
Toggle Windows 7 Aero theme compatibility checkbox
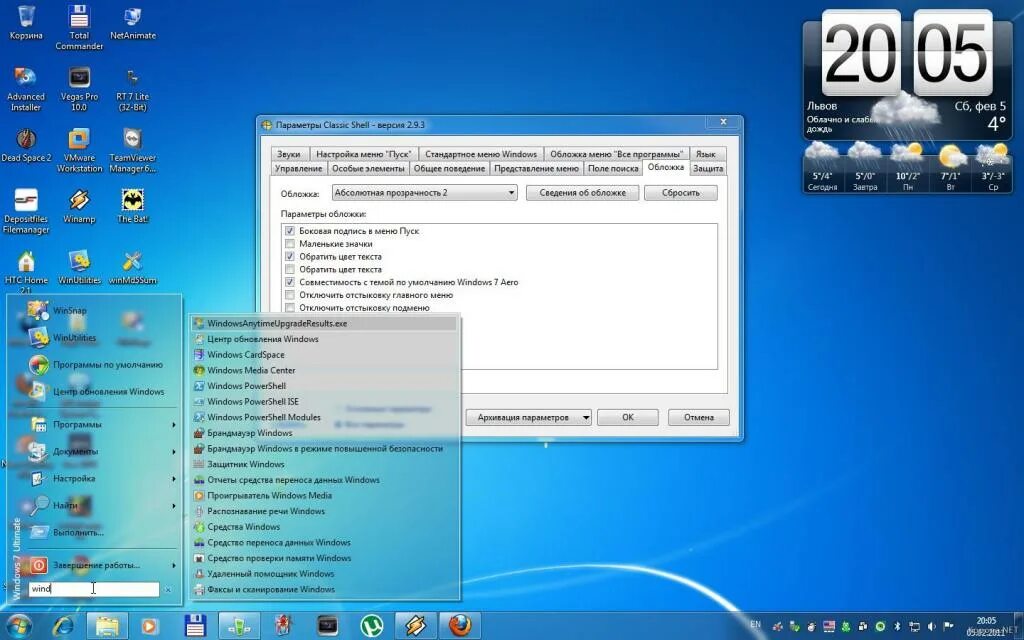(x=290, y=282)
